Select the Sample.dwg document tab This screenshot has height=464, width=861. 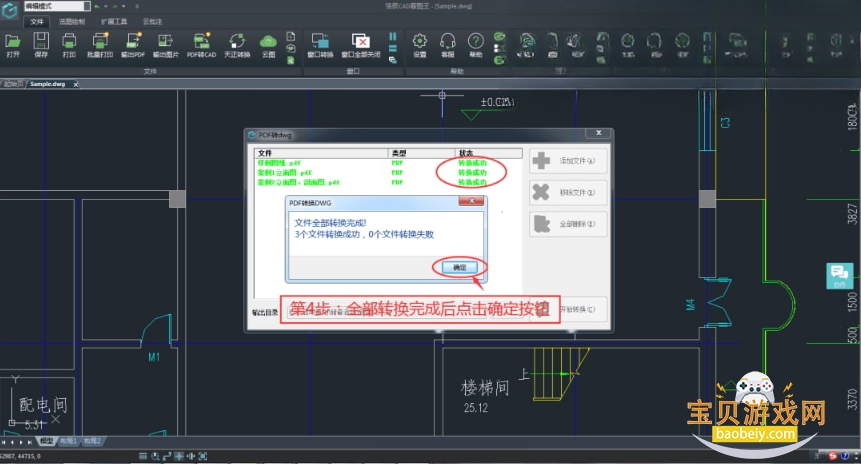pos(48,84)
